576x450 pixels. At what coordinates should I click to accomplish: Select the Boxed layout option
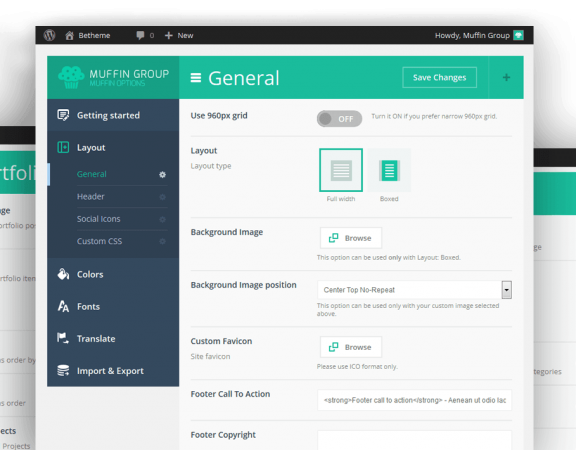389,170
